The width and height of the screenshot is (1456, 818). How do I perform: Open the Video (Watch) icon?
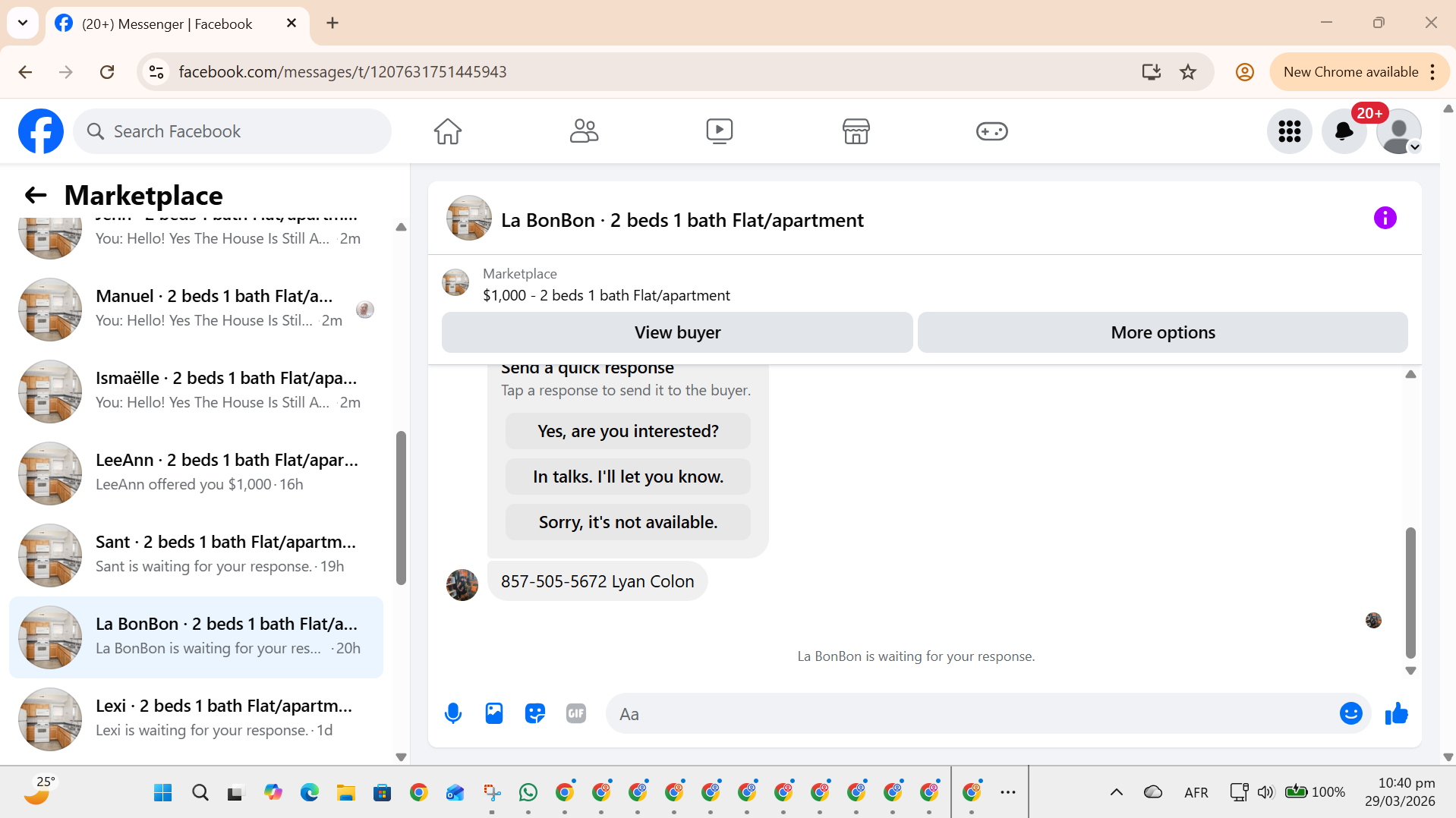click(720, 131)
